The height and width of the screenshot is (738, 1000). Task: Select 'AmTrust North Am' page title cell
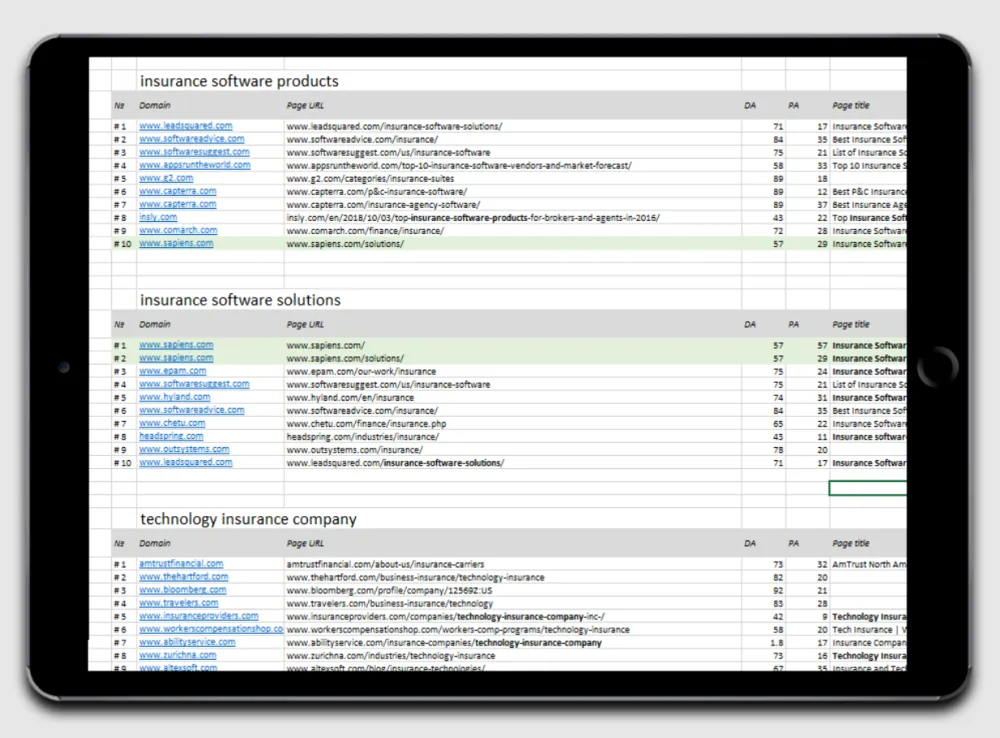tap(869, 565)
